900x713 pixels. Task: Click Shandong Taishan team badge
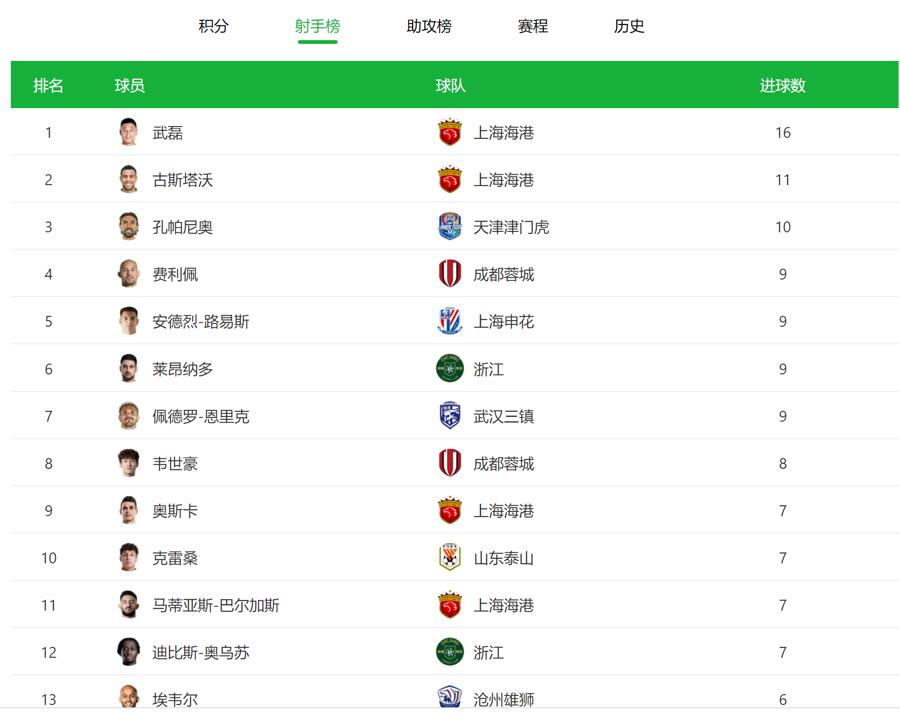450,558
